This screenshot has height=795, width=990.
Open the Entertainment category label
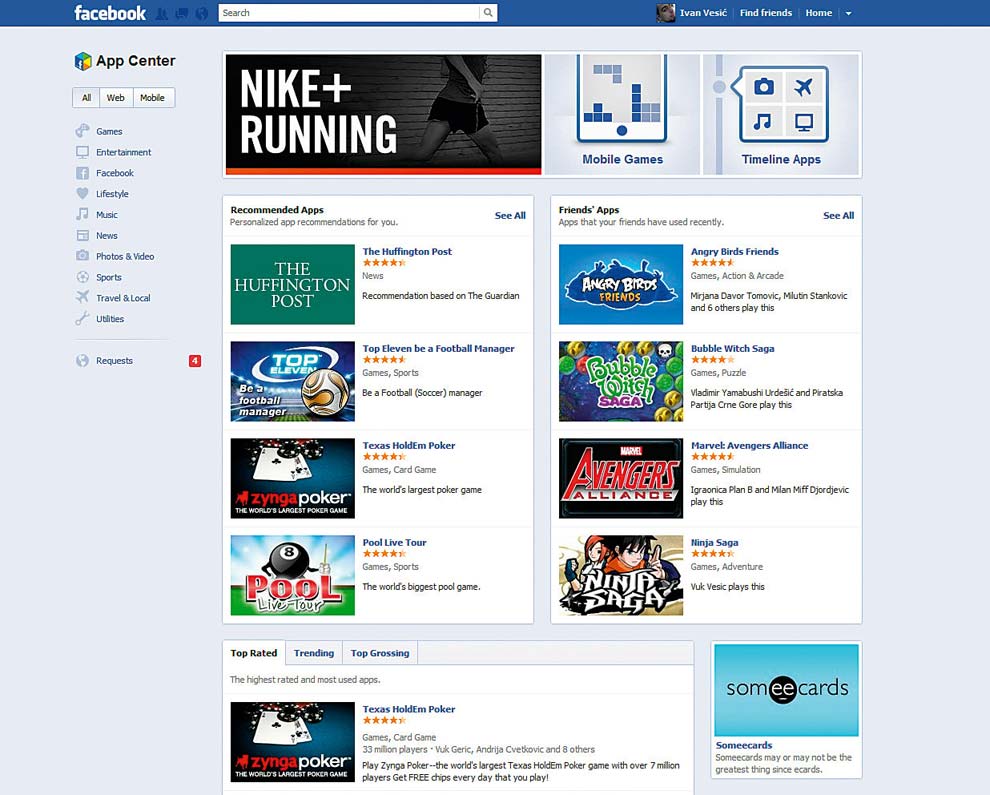click(x=124, y=152)
